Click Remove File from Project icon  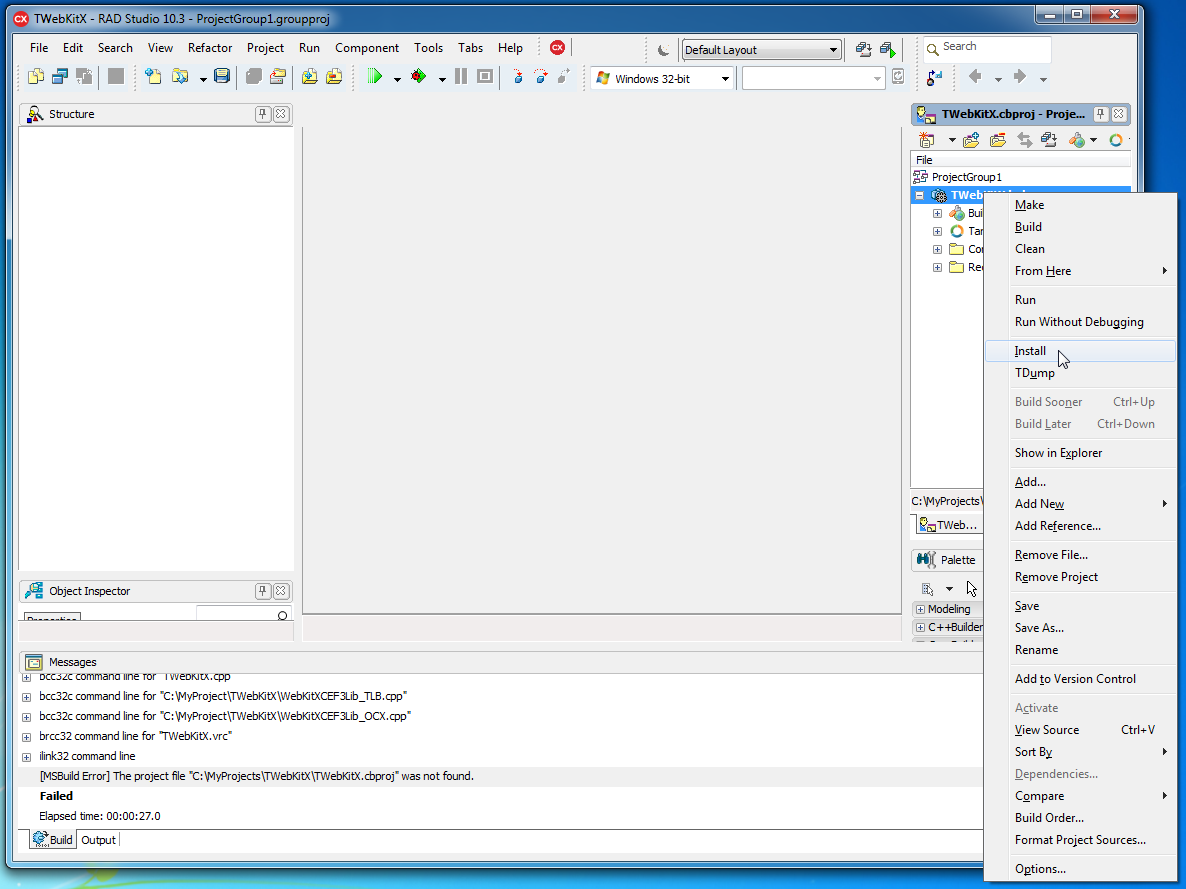coord(334,76)
